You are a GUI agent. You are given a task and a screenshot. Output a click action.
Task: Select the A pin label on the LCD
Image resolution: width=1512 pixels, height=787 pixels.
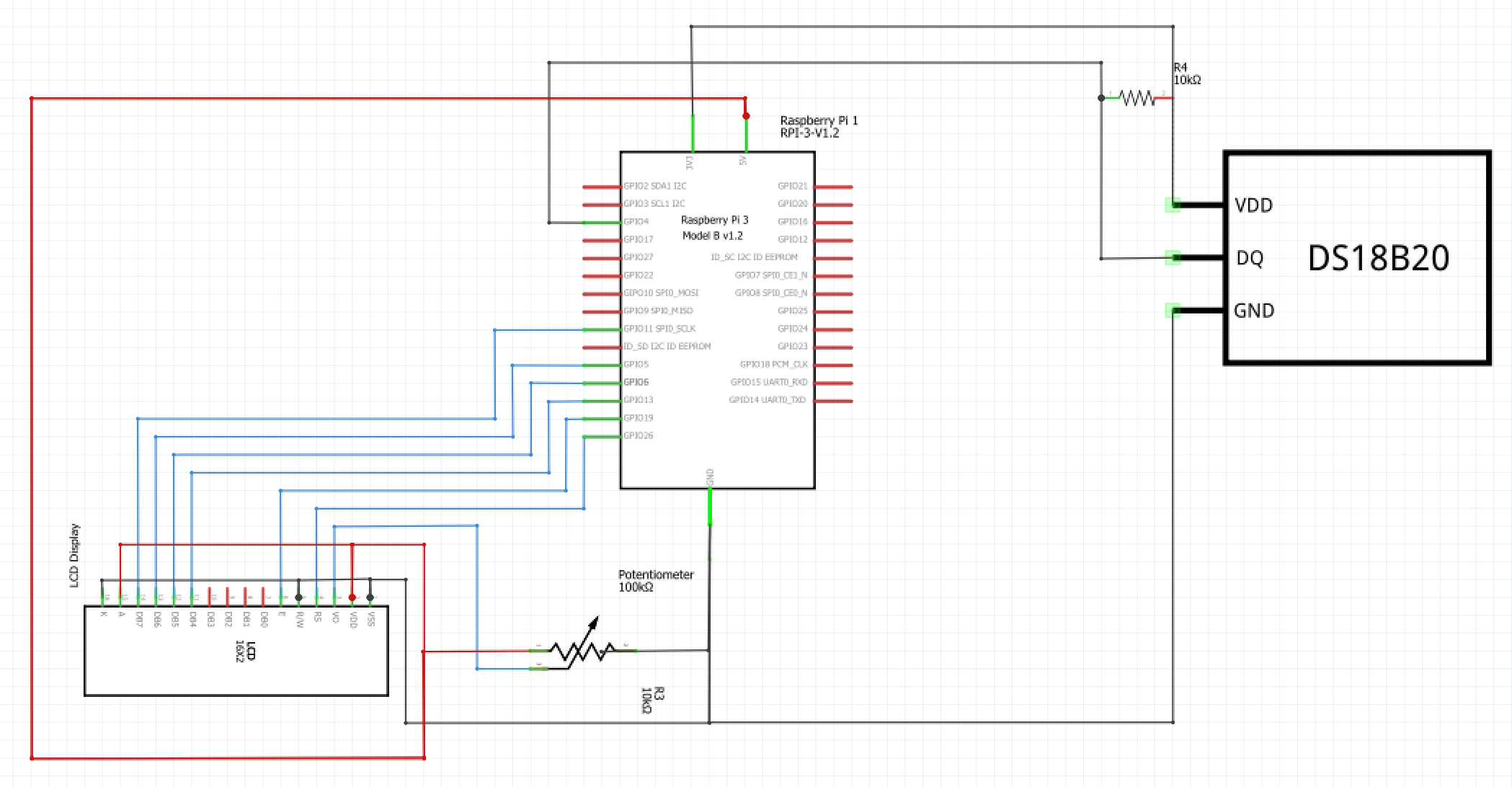(122, 614)
